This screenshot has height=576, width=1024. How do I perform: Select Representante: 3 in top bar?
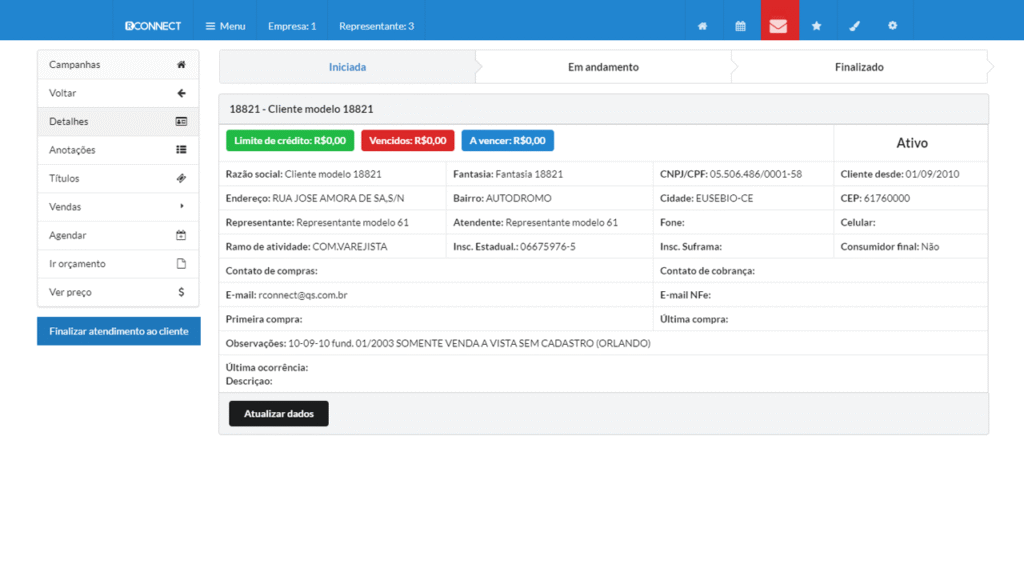click(376, 26)
